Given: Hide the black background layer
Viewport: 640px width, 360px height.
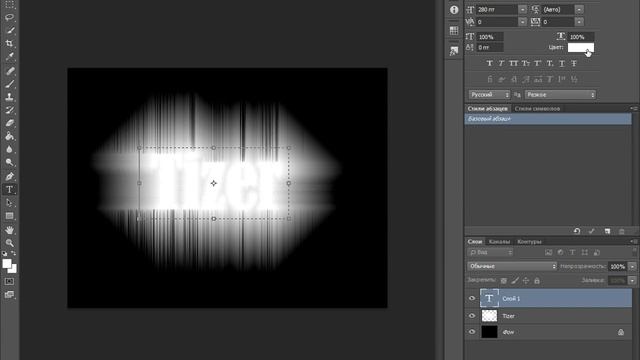Looking at the screenshot, I should pos(472,332).
